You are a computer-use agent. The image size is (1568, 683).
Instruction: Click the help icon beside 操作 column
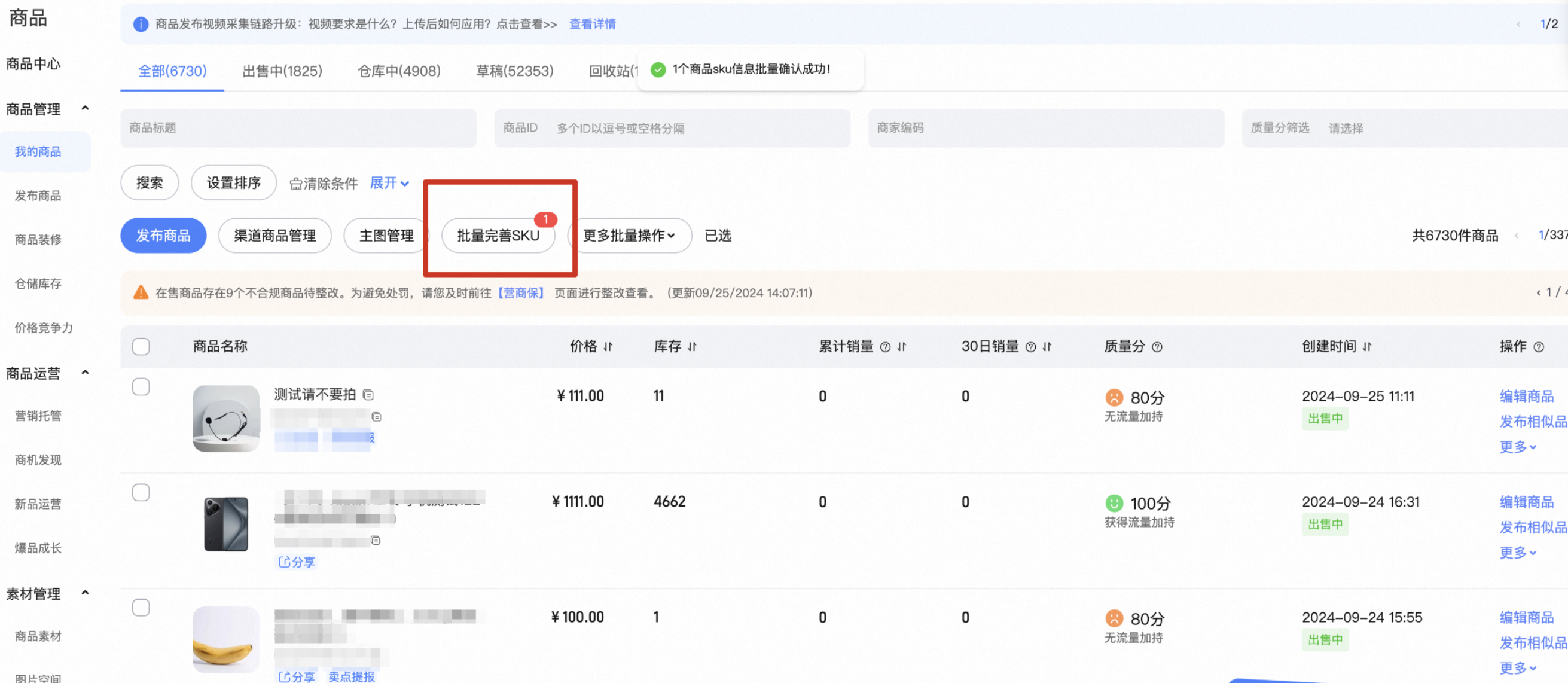click(1539, 347)
